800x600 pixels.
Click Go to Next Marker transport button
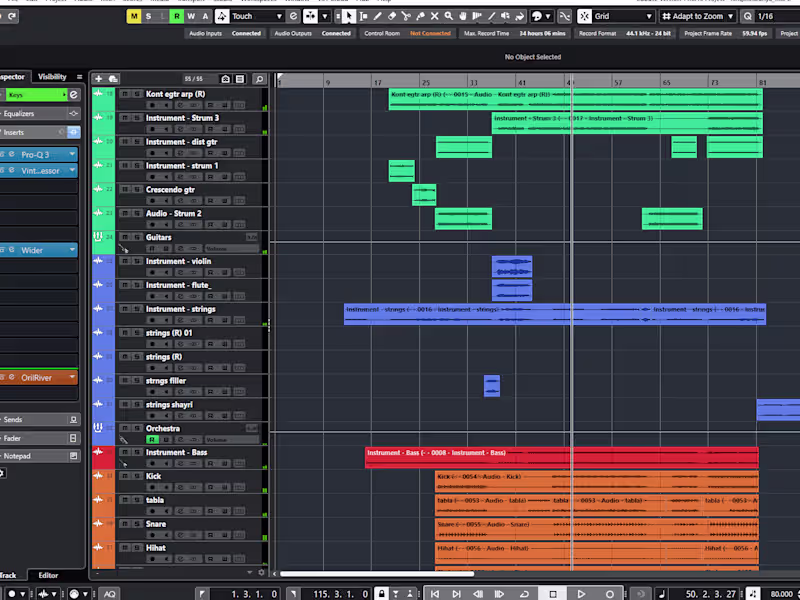[456, 594]
